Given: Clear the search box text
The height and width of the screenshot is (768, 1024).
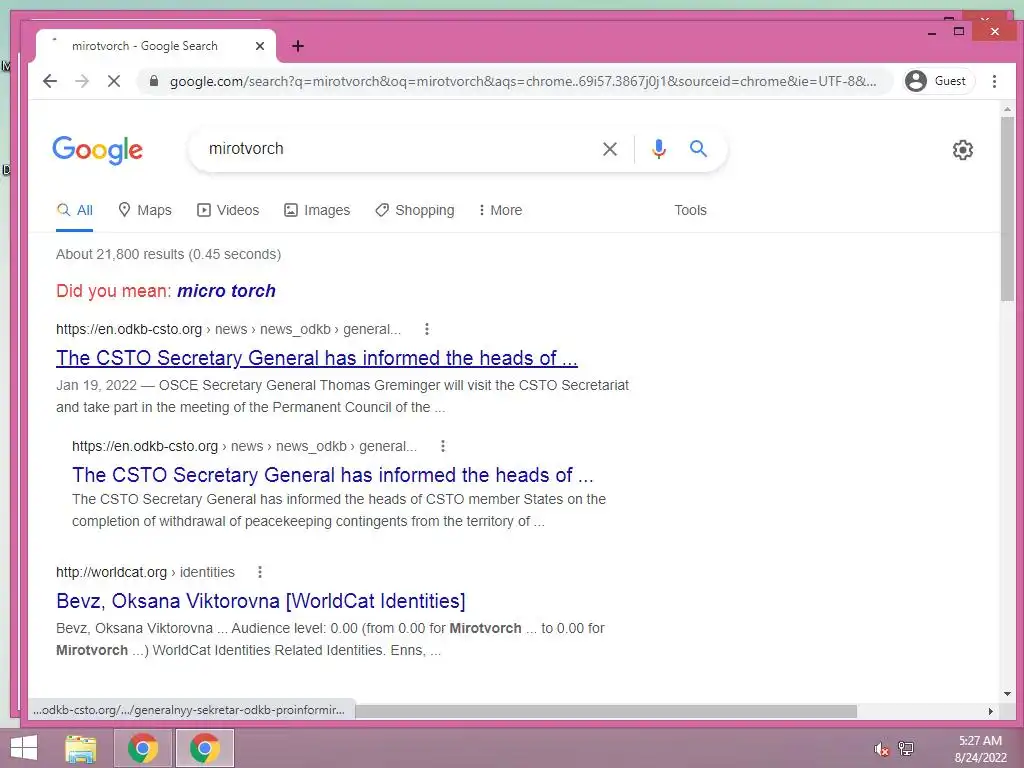Looking at the screenshot, I should 609,149.
